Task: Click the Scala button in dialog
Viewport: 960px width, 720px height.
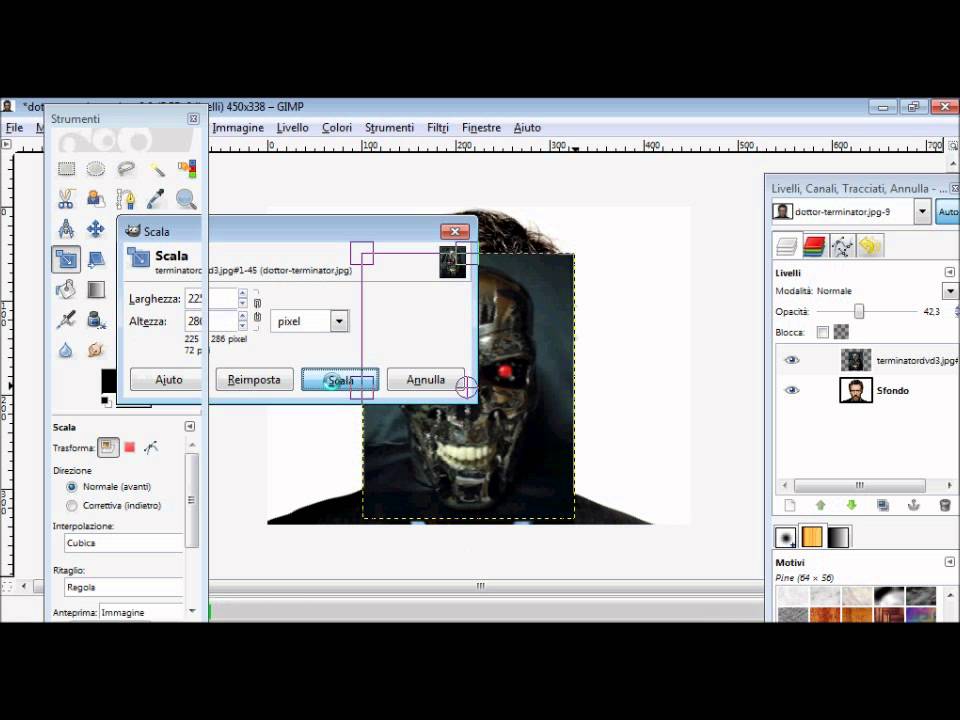Action: click(340, 380)
